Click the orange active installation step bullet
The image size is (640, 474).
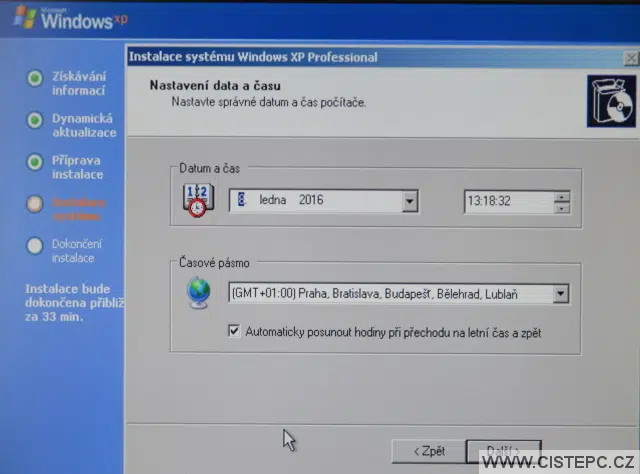click(35, 203)
